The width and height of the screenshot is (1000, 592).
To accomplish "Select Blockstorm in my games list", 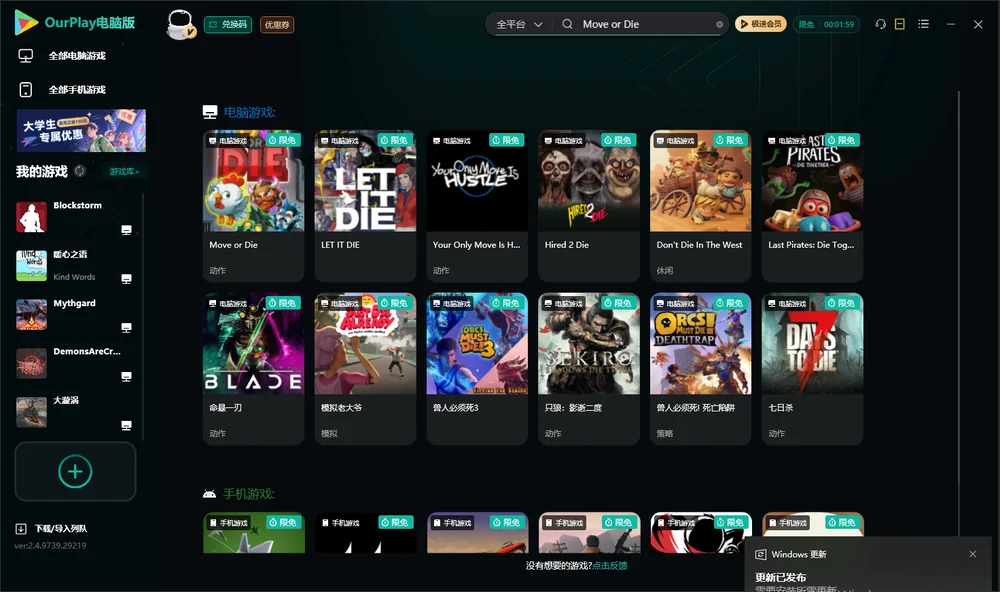I will (x=75, y=217).
